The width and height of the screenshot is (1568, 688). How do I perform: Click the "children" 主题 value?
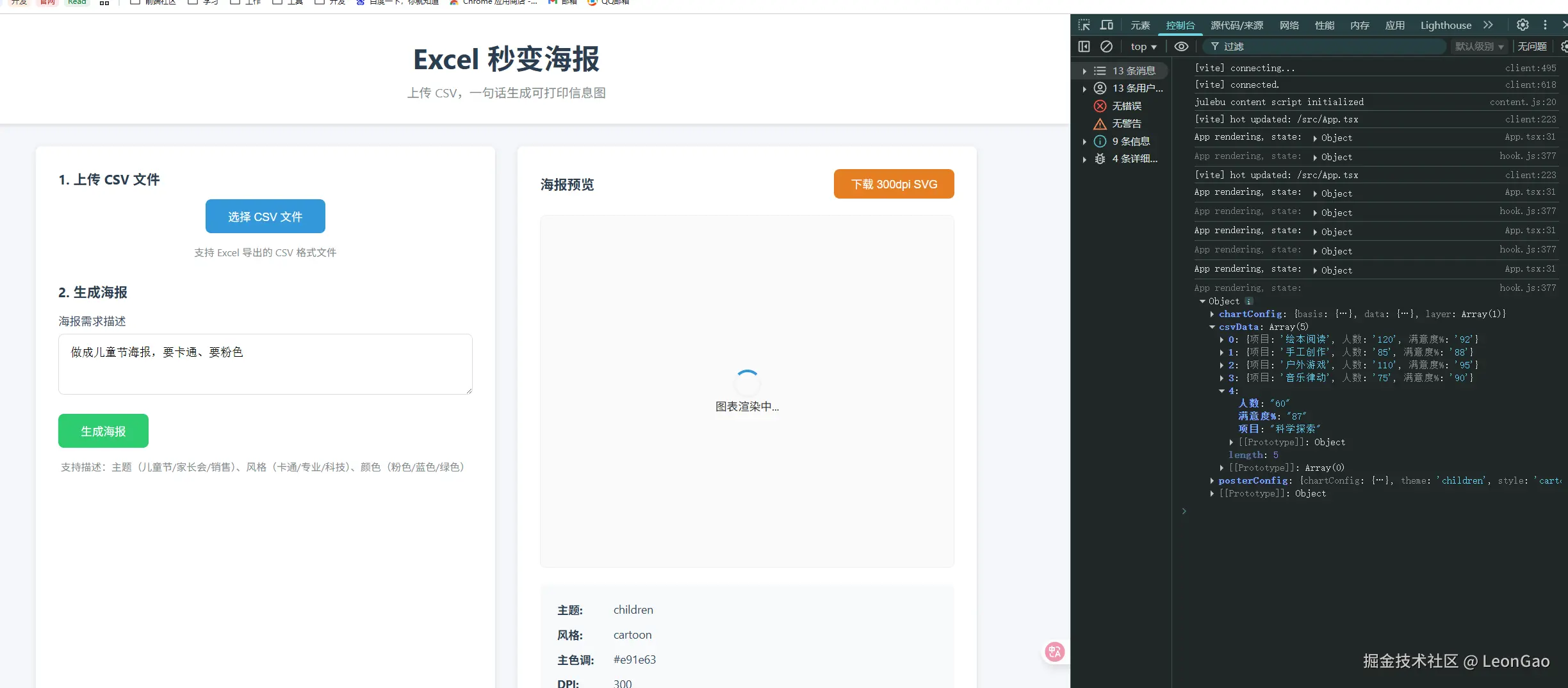pos(633,610)
